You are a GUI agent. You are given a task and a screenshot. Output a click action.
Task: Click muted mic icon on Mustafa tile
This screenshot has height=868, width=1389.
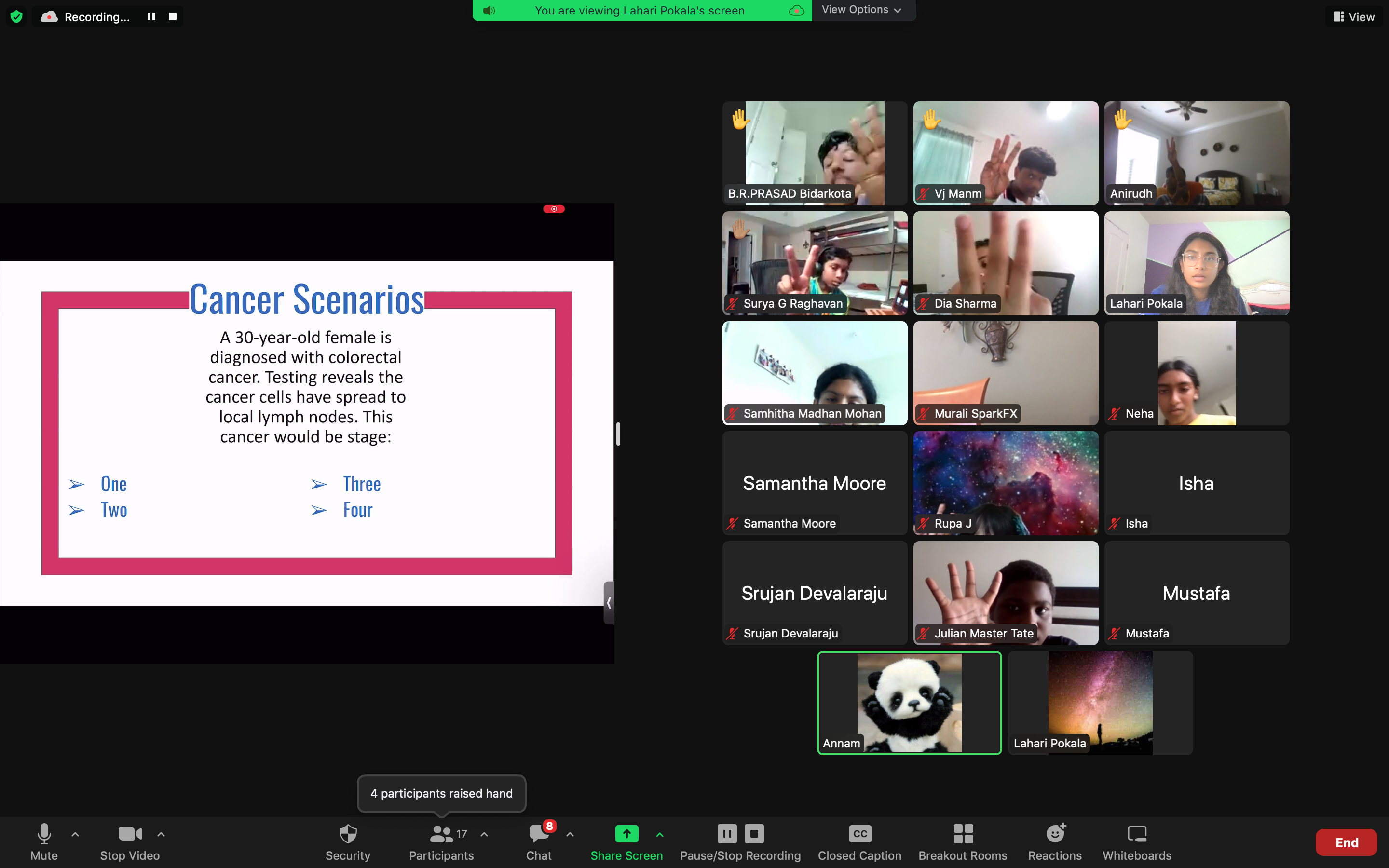(x=1114, y=633)
